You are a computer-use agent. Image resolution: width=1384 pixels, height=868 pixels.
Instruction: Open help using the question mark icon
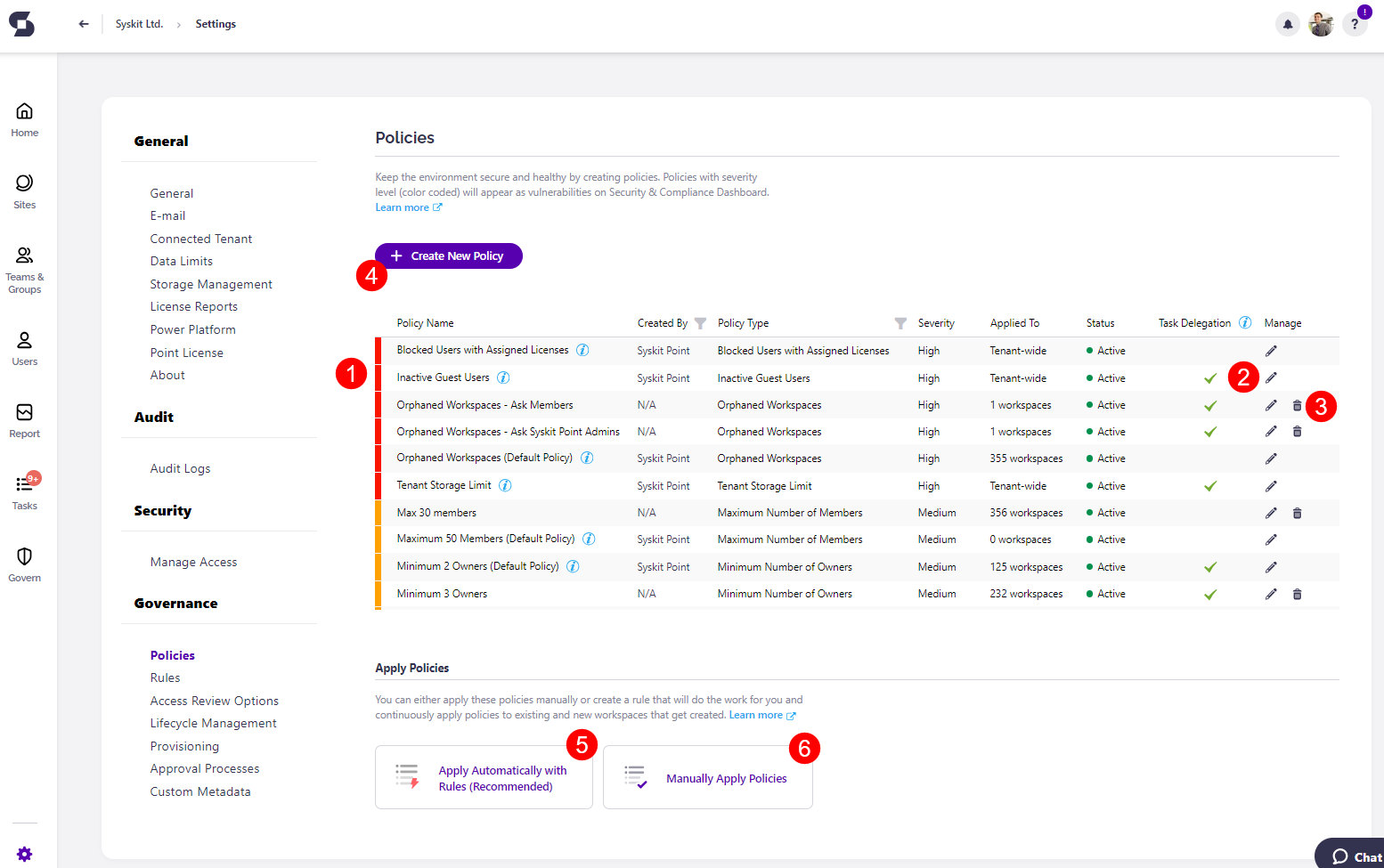pos(1355,24)
